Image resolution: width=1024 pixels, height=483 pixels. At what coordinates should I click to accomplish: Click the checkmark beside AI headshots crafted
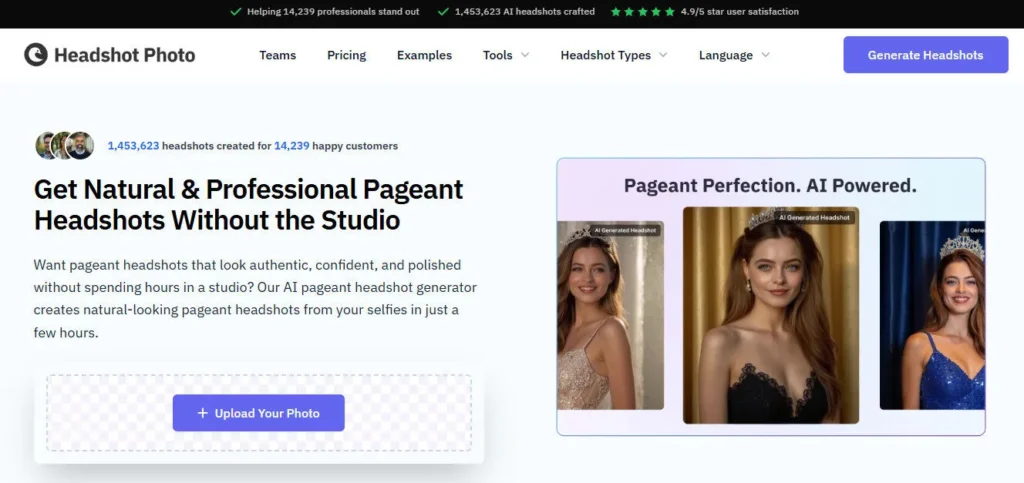(x=442, y=12)
